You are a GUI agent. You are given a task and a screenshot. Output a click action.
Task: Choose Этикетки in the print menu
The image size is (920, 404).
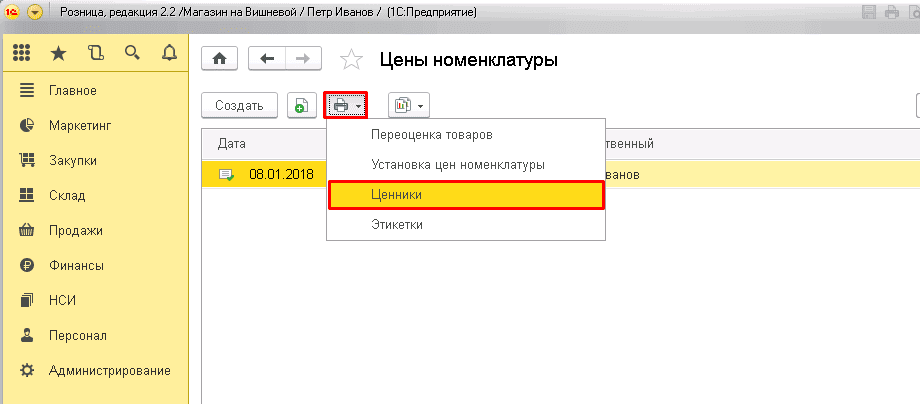pos(397,225)
